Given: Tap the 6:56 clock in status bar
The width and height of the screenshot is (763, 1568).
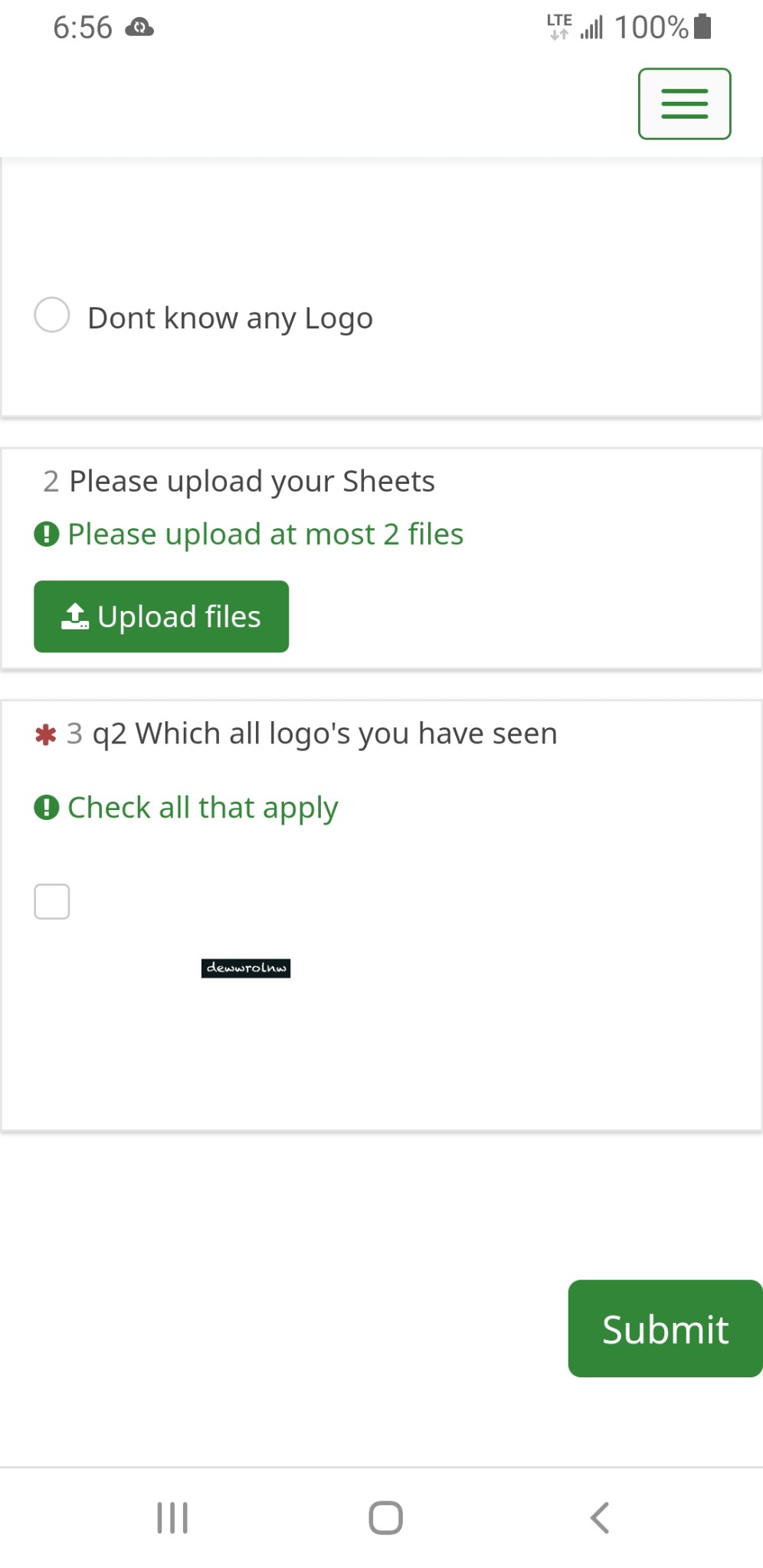Looking at the screenshot, I should [83, 28].
